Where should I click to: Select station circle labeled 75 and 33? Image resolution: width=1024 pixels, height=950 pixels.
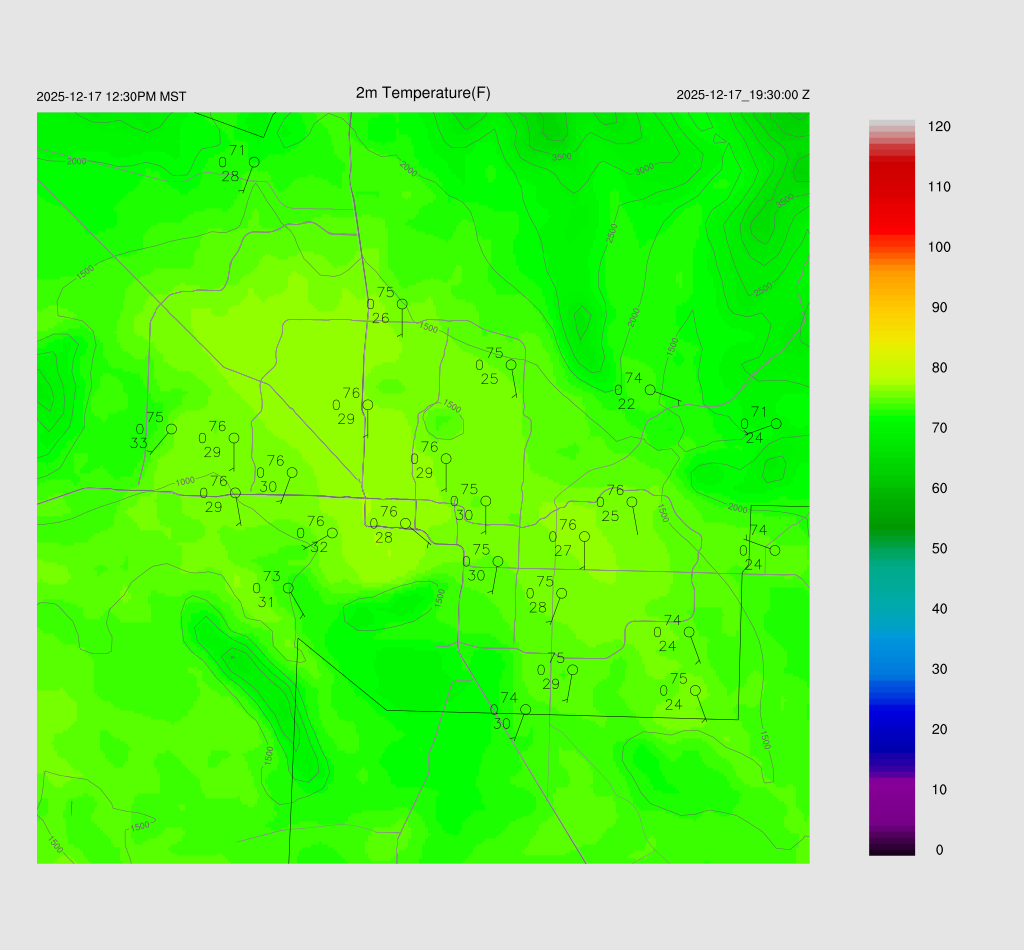[171, 429]
